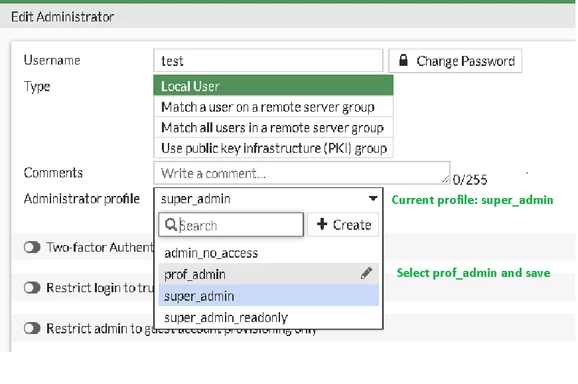Click the Edit Administrator page title

63,17
